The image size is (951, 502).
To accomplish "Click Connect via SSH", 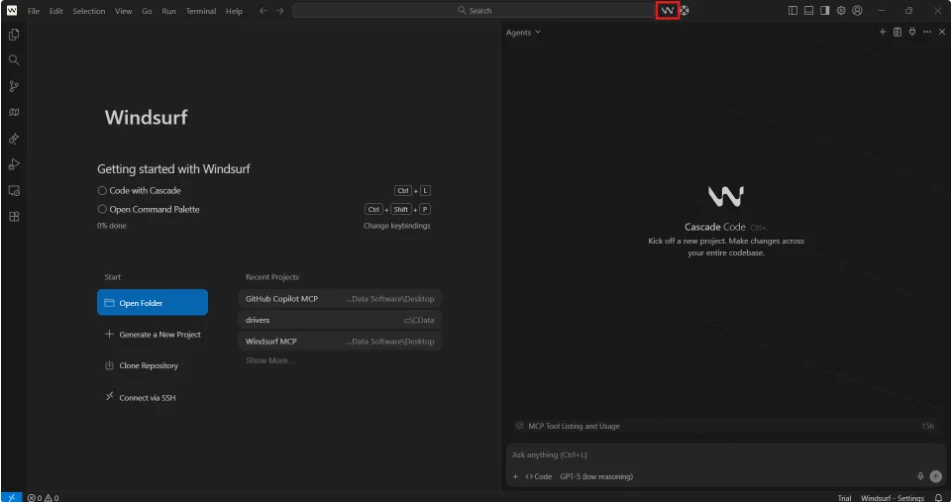I will 140,397.
